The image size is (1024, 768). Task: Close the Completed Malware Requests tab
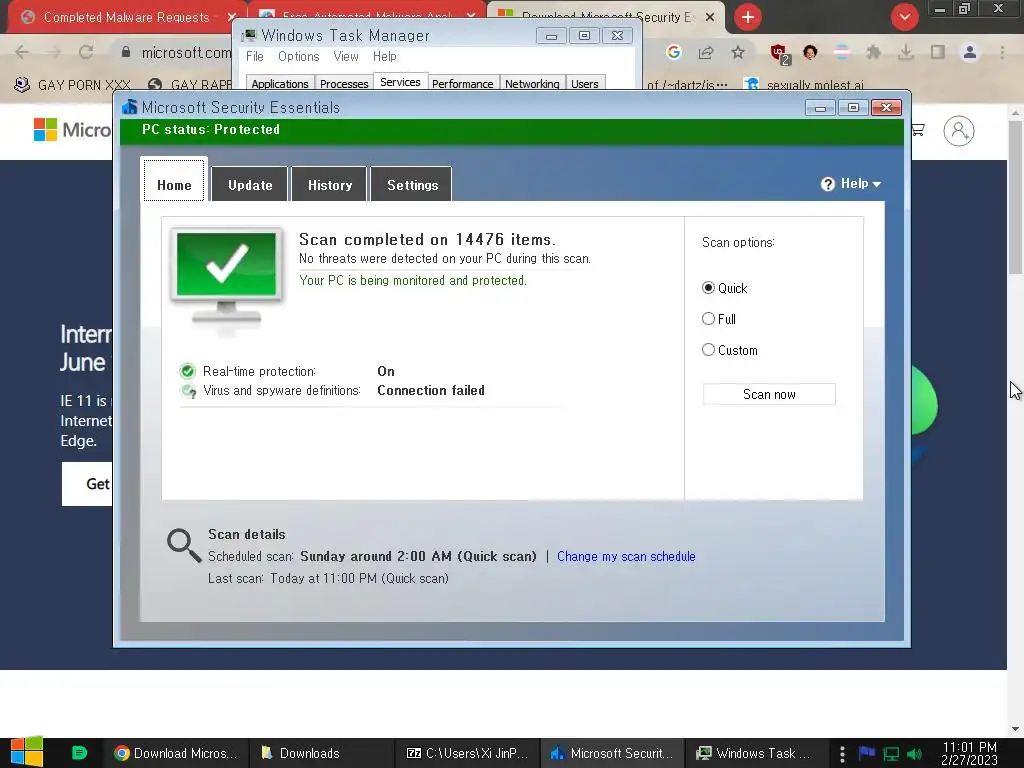(232, 17)
